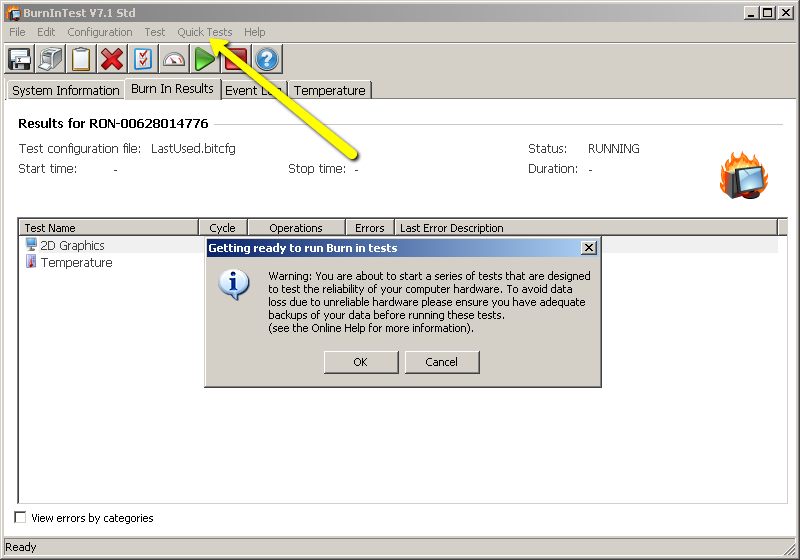Click the Operations column header
The height and width of the screenshot is (560, 800).
[x=296, y=227]
